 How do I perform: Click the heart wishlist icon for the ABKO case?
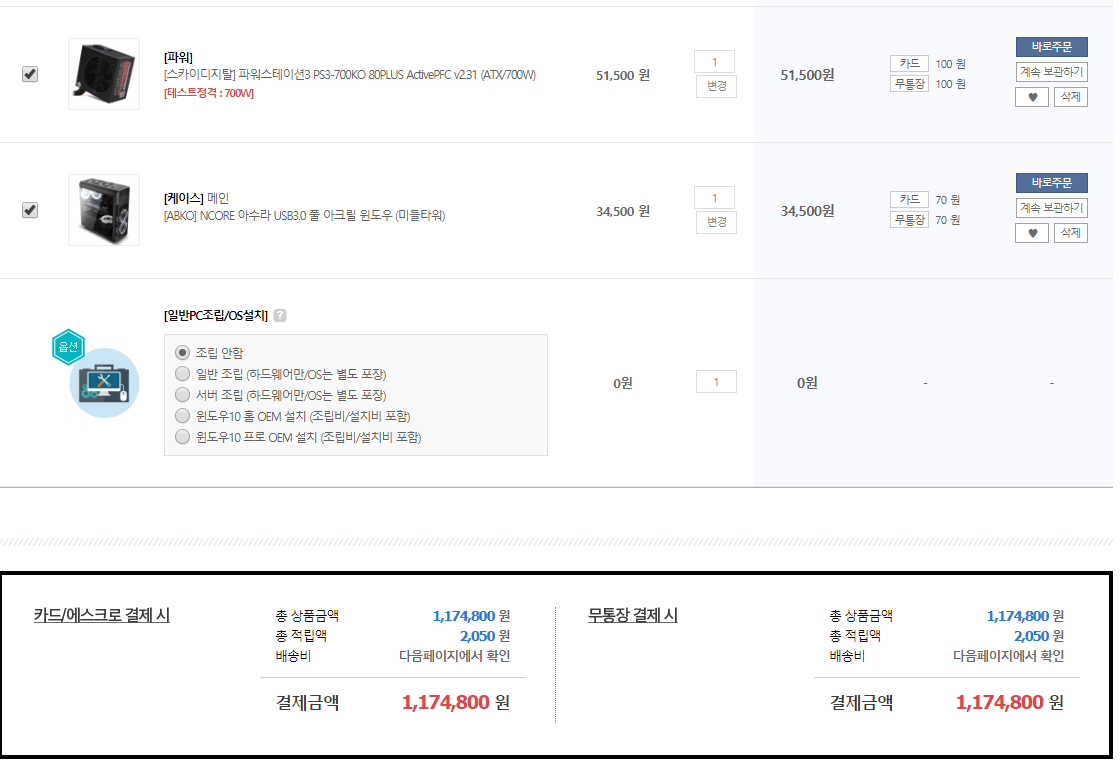[1032, 233]
